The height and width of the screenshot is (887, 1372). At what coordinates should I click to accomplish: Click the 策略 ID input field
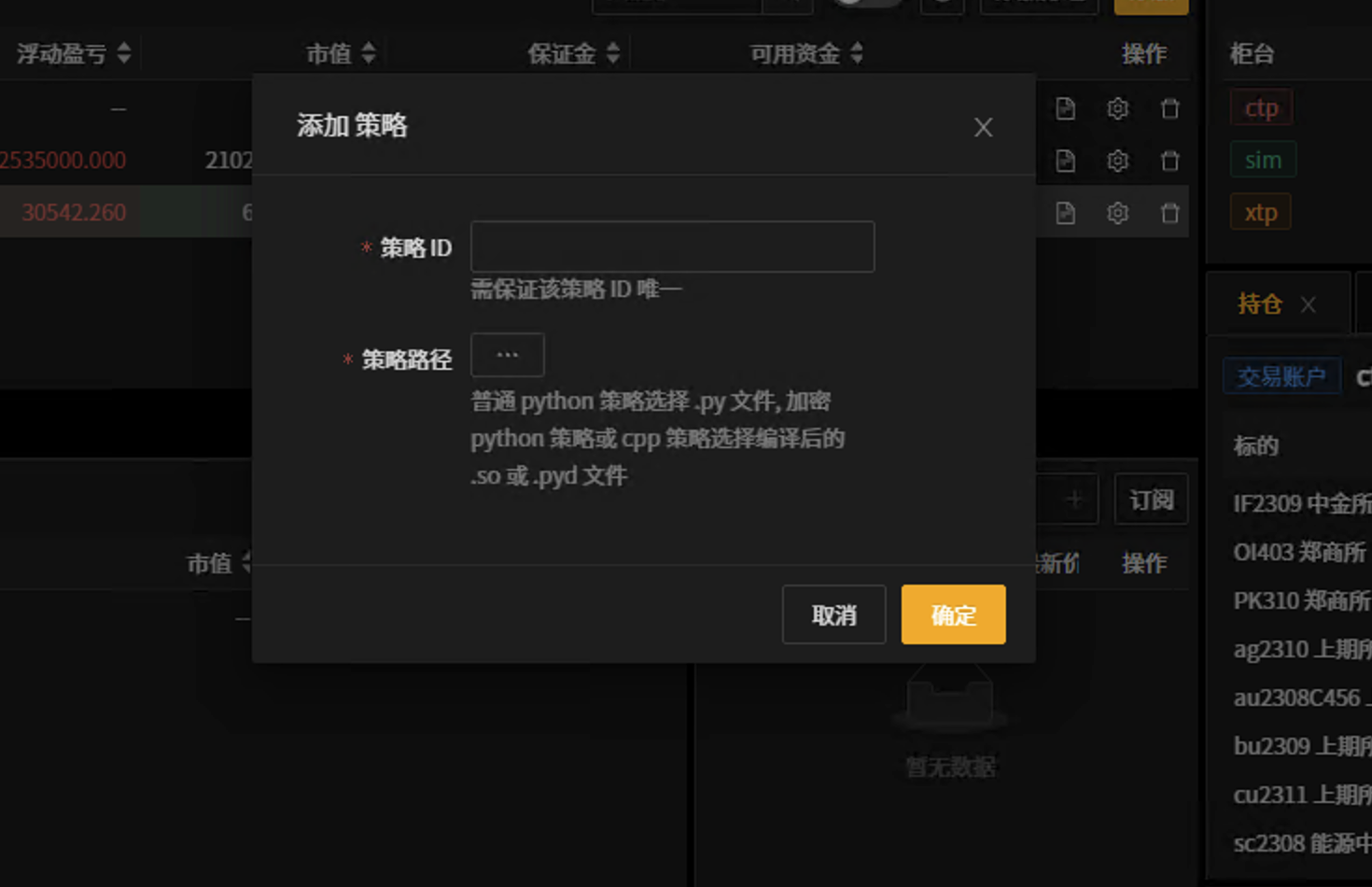click(672, 246)
